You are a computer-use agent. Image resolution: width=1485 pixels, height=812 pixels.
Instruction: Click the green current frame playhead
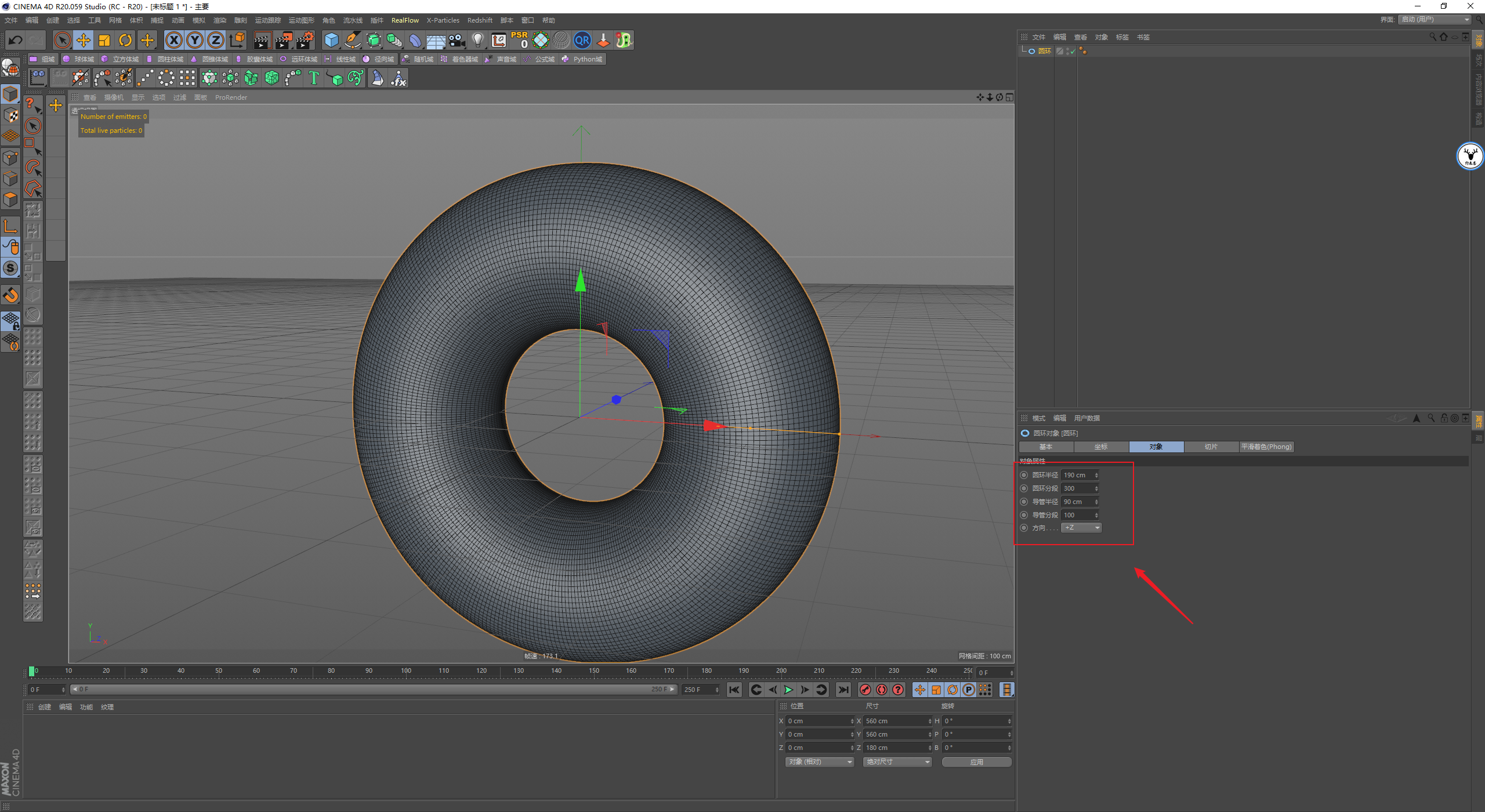point(31,671)
